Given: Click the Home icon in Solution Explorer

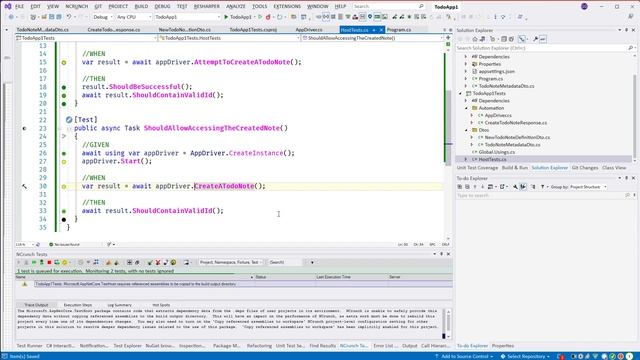Looking at the screenshot, I should 475,39.
